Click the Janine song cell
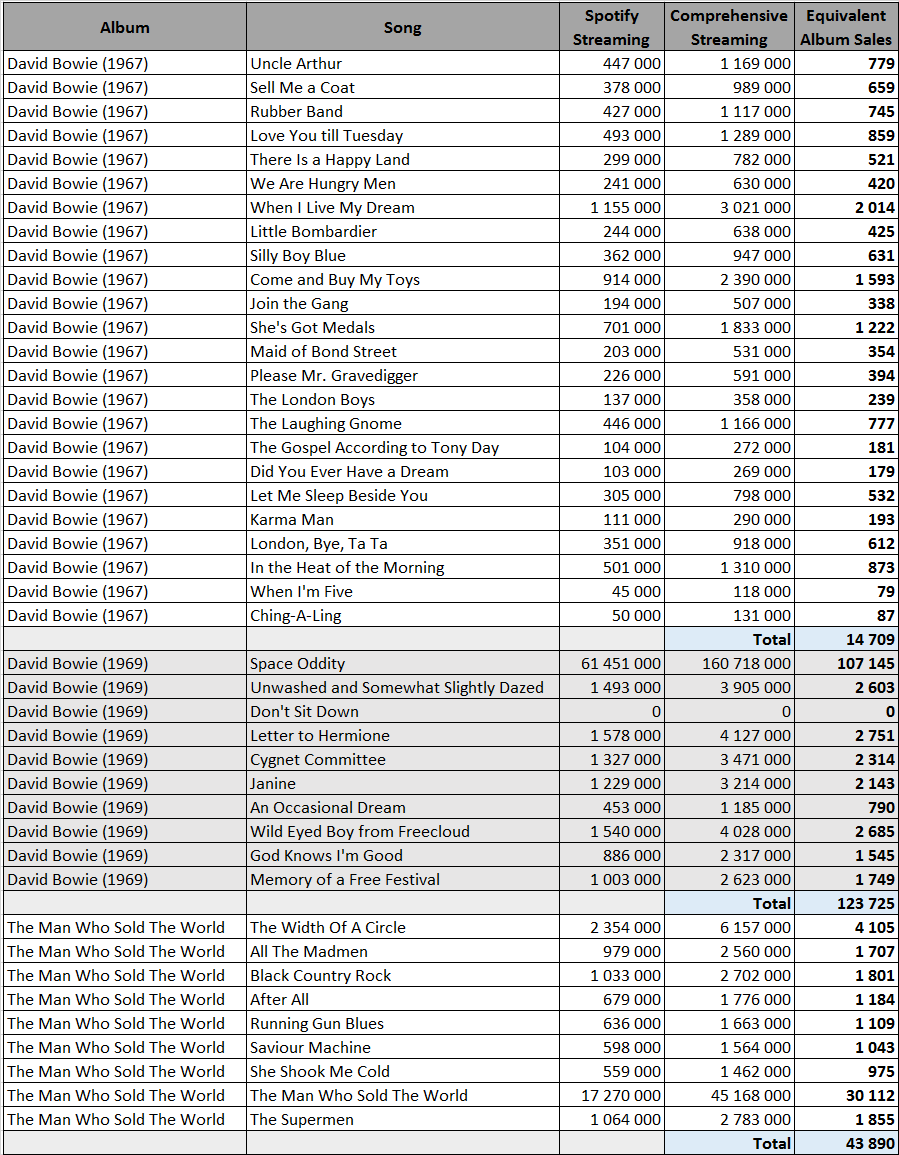The height and width of the screenshot is (1155, 899). [x=402, y=784]
